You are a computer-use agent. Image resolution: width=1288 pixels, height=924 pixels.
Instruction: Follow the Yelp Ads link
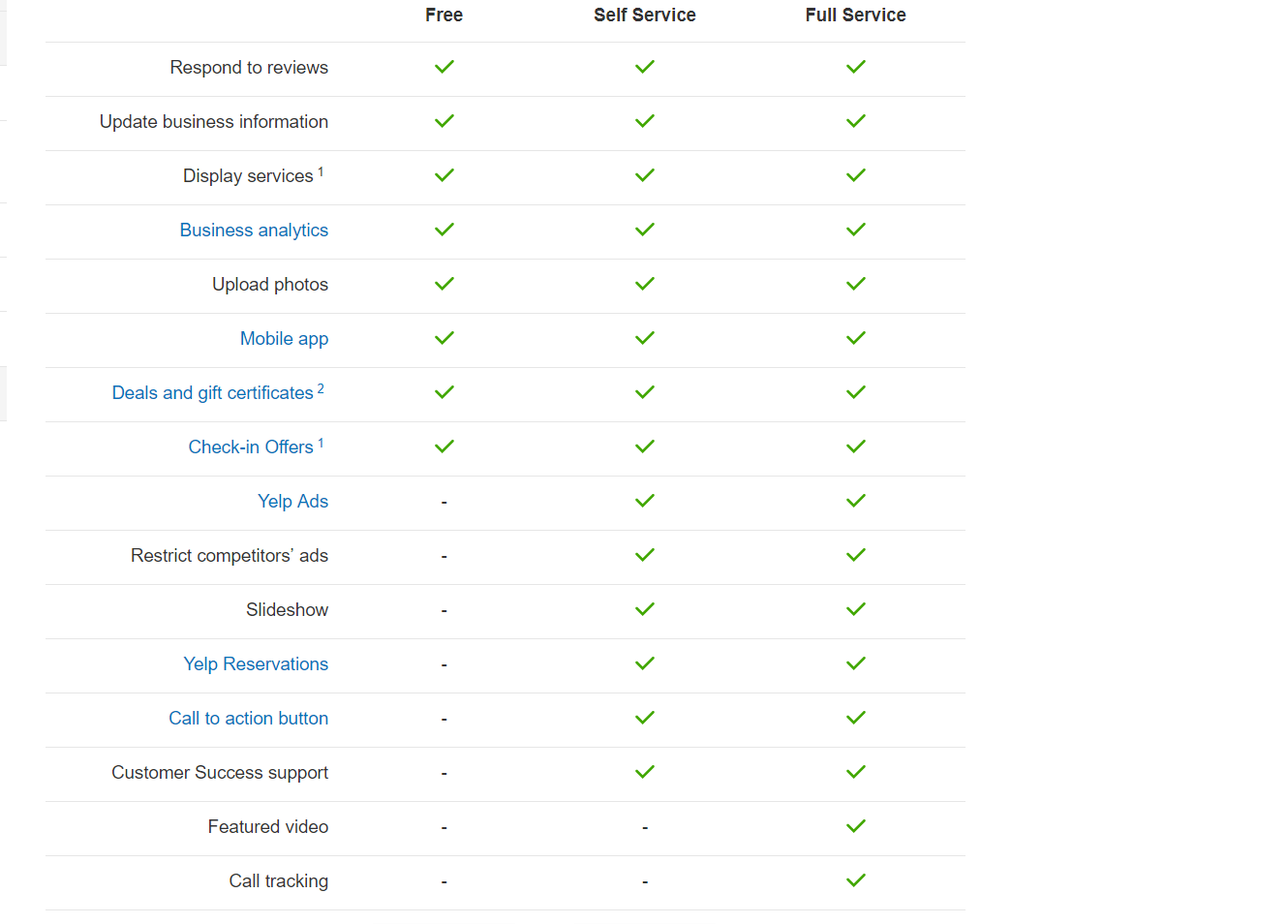[292, 502]
